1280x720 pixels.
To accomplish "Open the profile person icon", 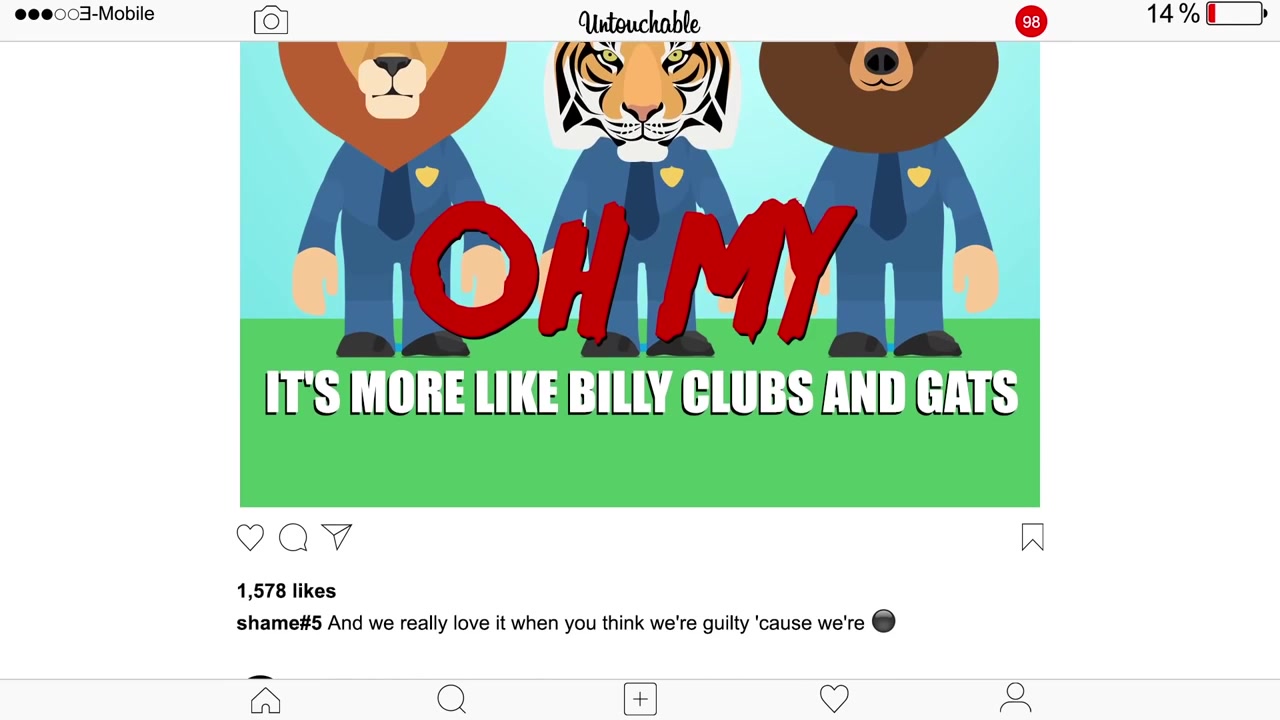I will coord(1015,698).
